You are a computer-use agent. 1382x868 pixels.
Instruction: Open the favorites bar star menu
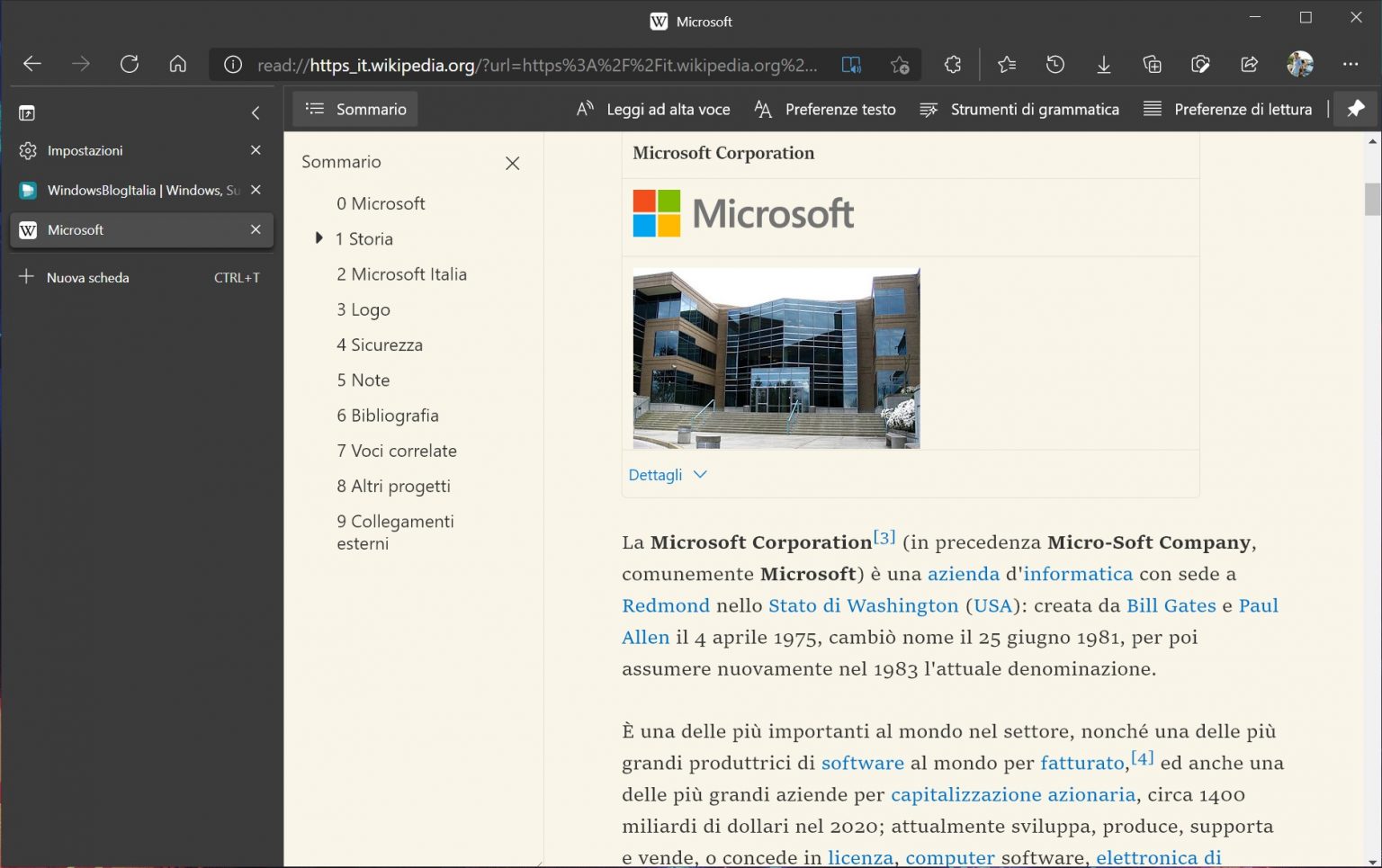[x=1007, y=64]
